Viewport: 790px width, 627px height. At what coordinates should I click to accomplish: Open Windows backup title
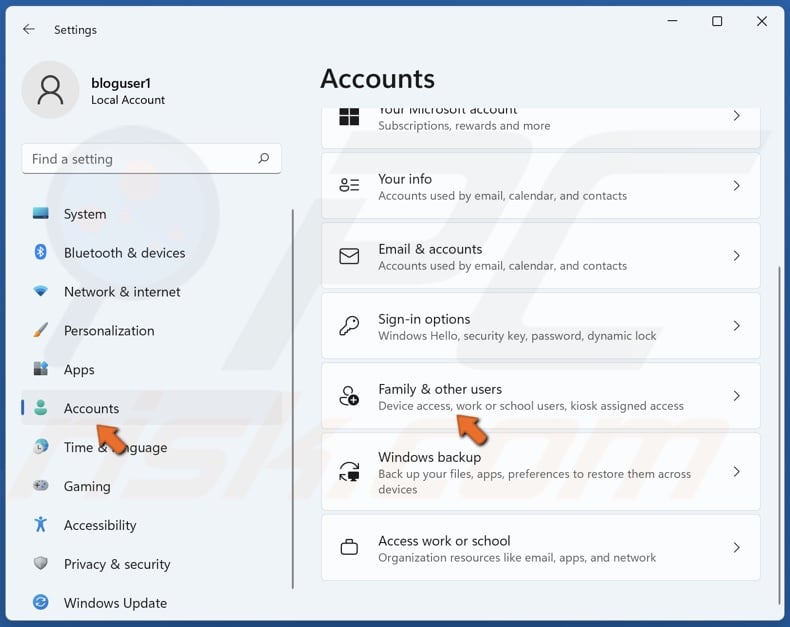point(429,457)
